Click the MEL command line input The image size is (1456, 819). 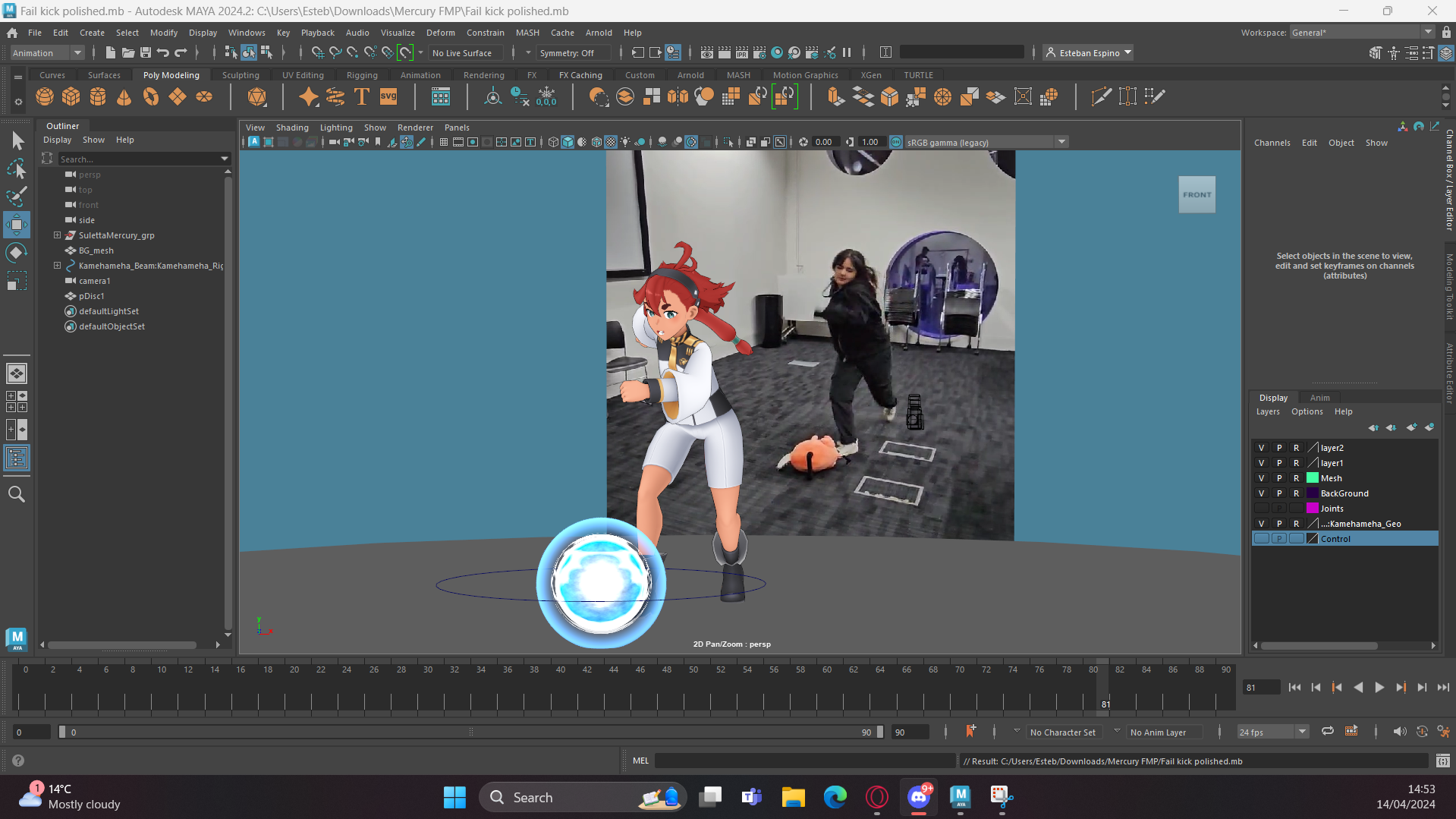[x=804, y=761]
